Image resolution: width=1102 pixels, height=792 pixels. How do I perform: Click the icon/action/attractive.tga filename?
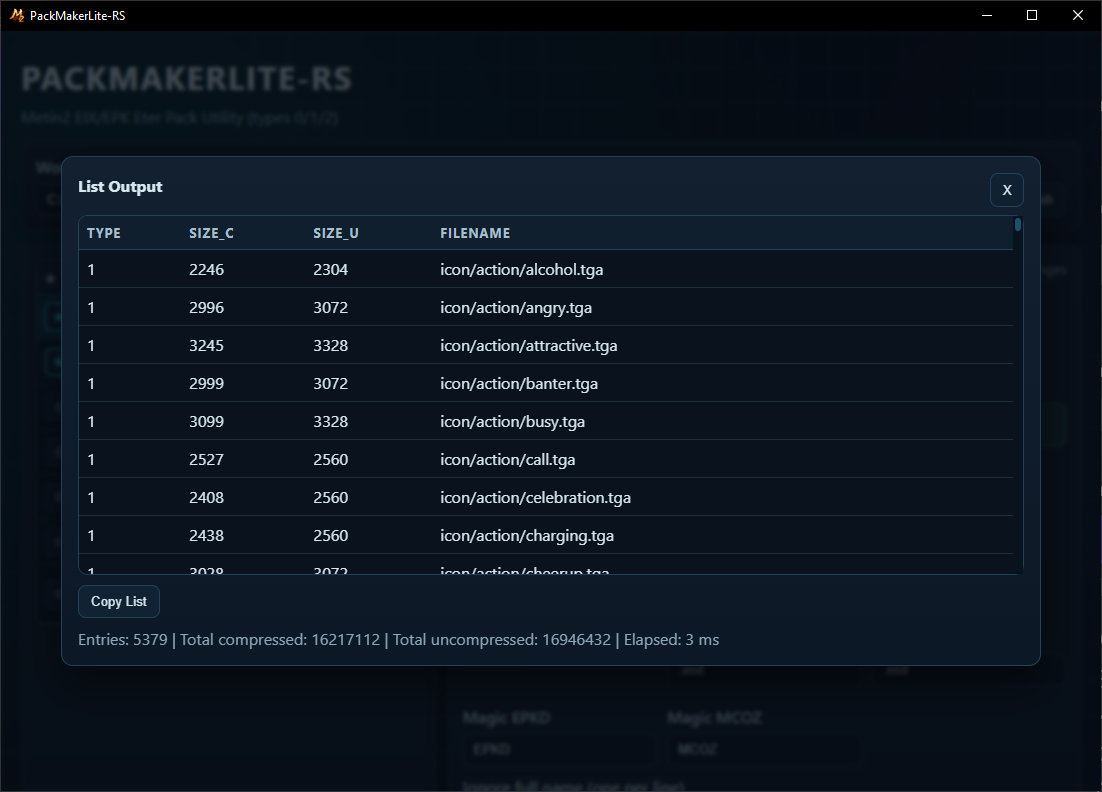tap(528, 345)
